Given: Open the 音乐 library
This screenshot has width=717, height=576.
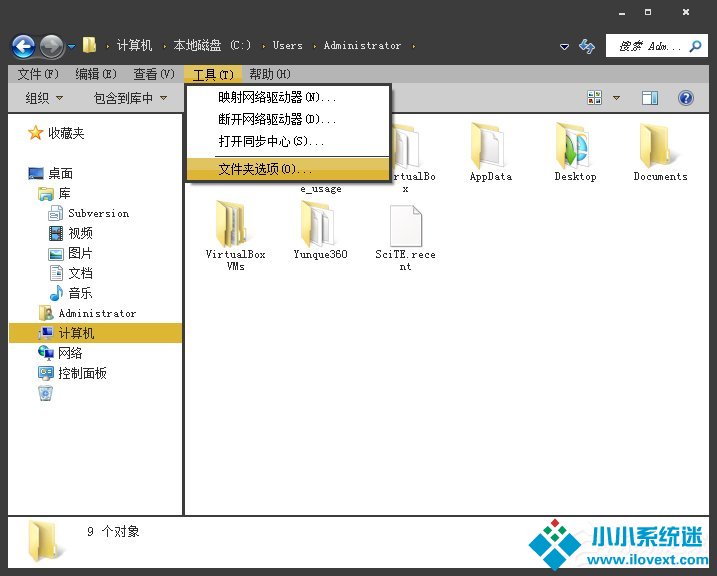Looking at the screenshot, I should click(x=70, y=293).
